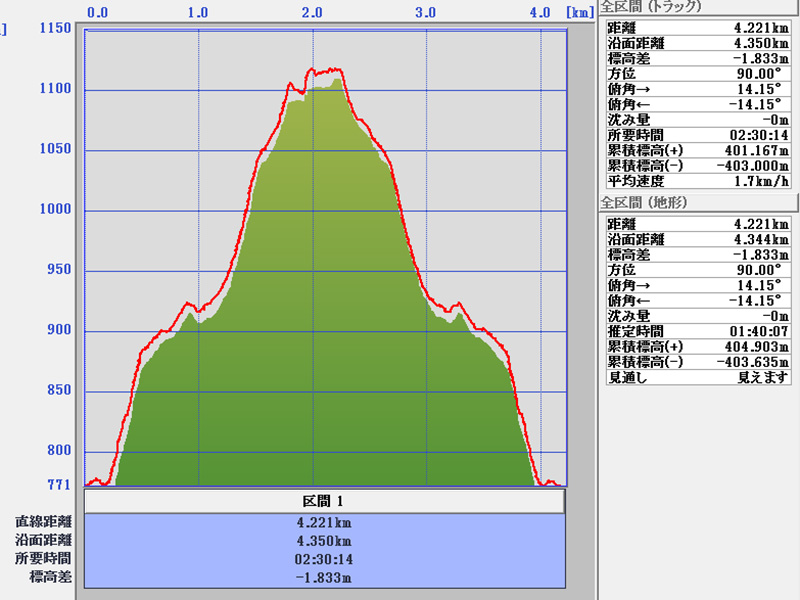
Task: Click the terrain 累積標高(+) value 404.903m
Action: (749, 346)
